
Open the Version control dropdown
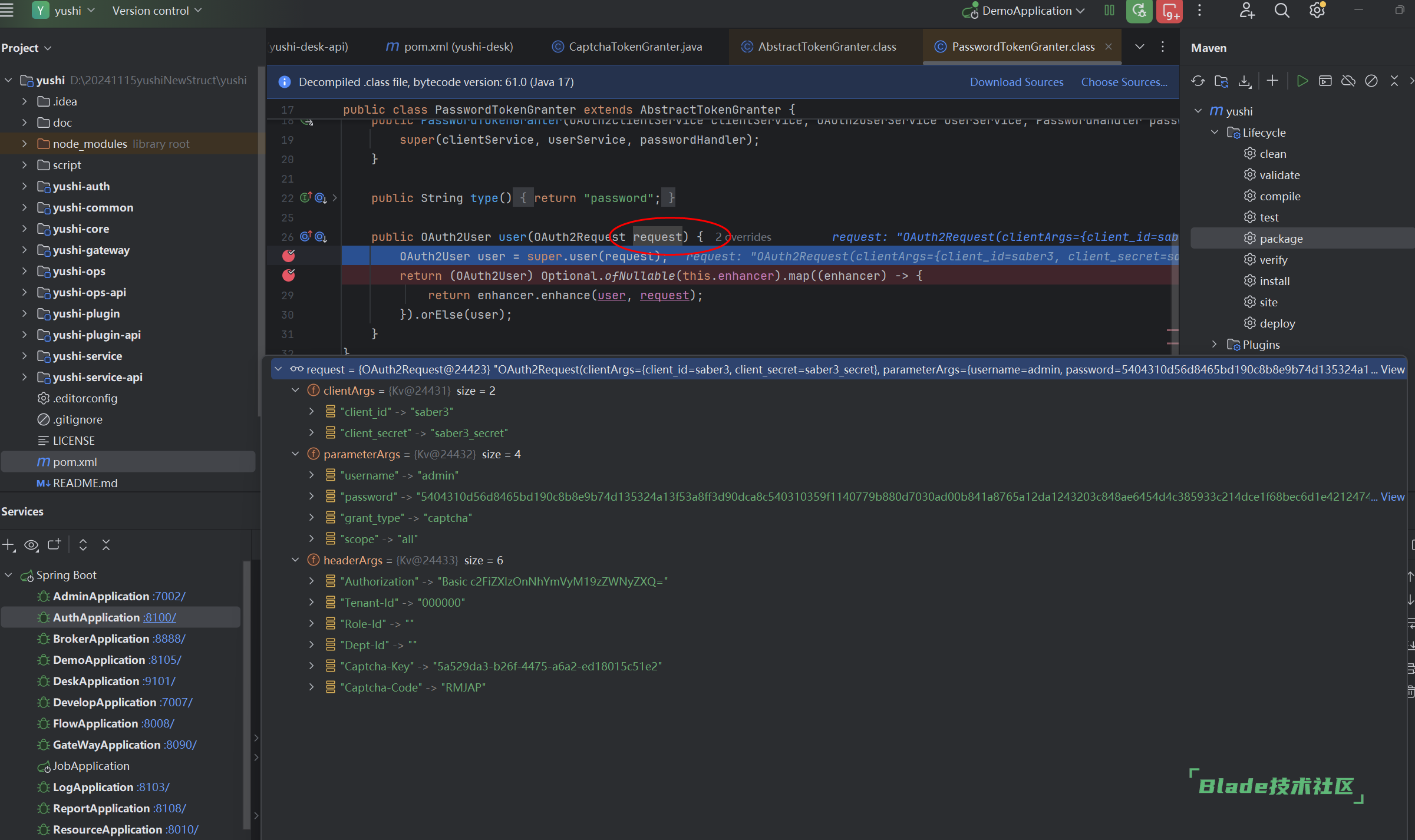coord(157,11)
